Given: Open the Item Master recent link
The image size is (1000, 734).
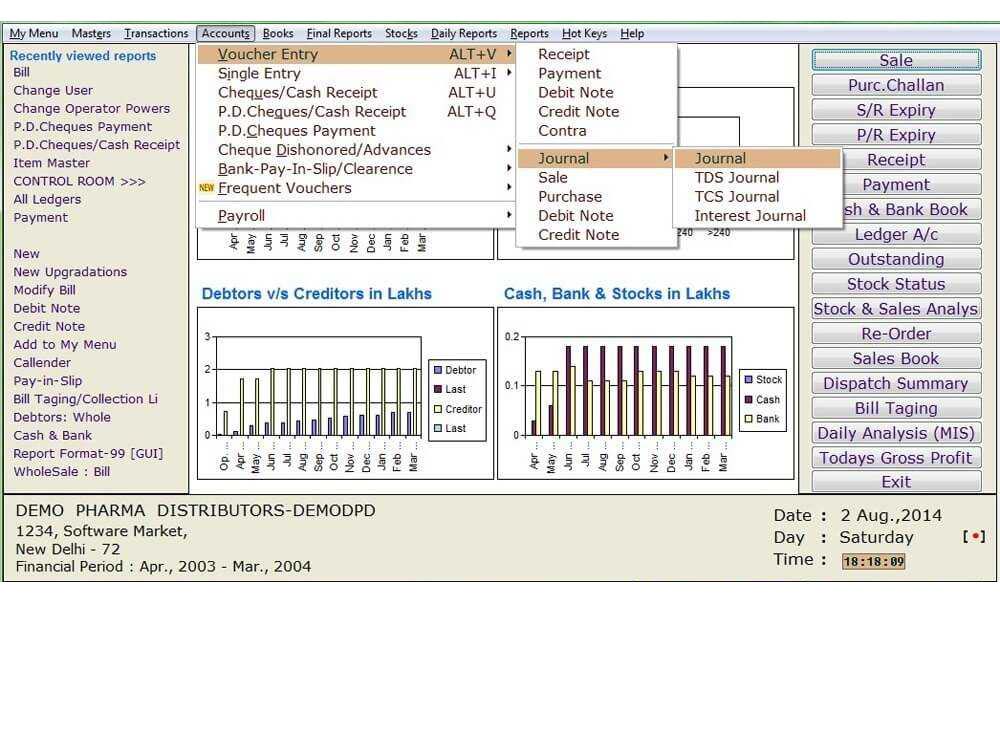Looking at the screenshot, I should coord(52,163).
